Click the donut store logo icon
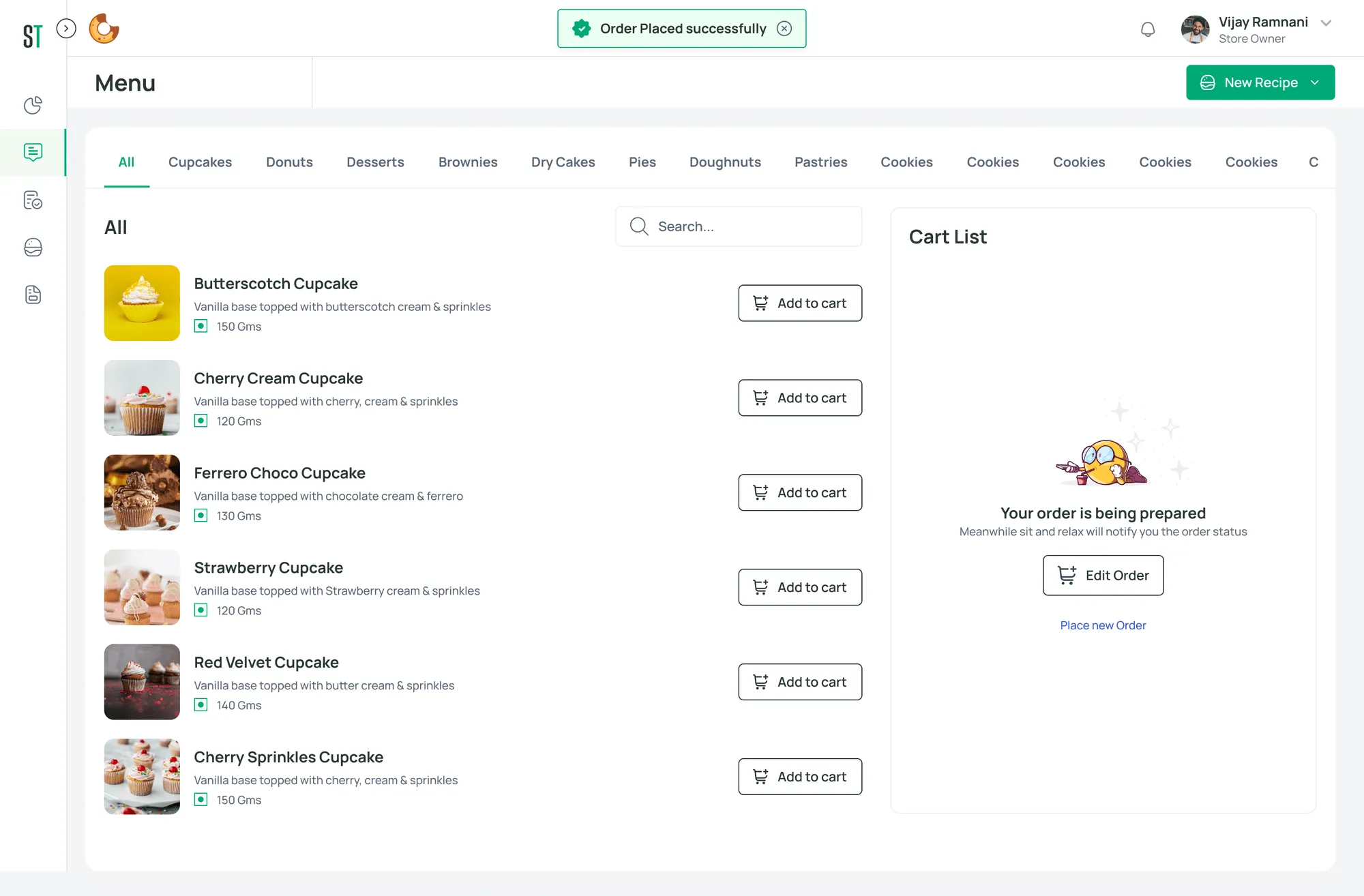This screenshot has width=1364, height=896. [104, 29]
